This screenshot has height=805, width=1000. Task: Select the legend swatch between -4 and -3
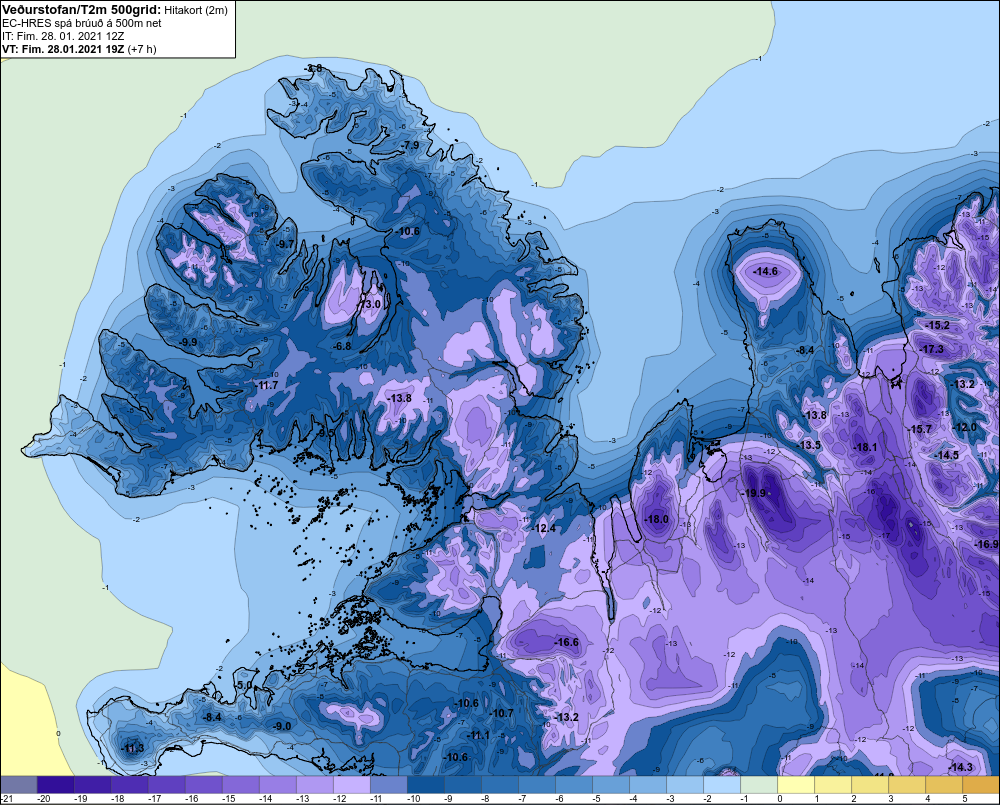tap(647, 785)
